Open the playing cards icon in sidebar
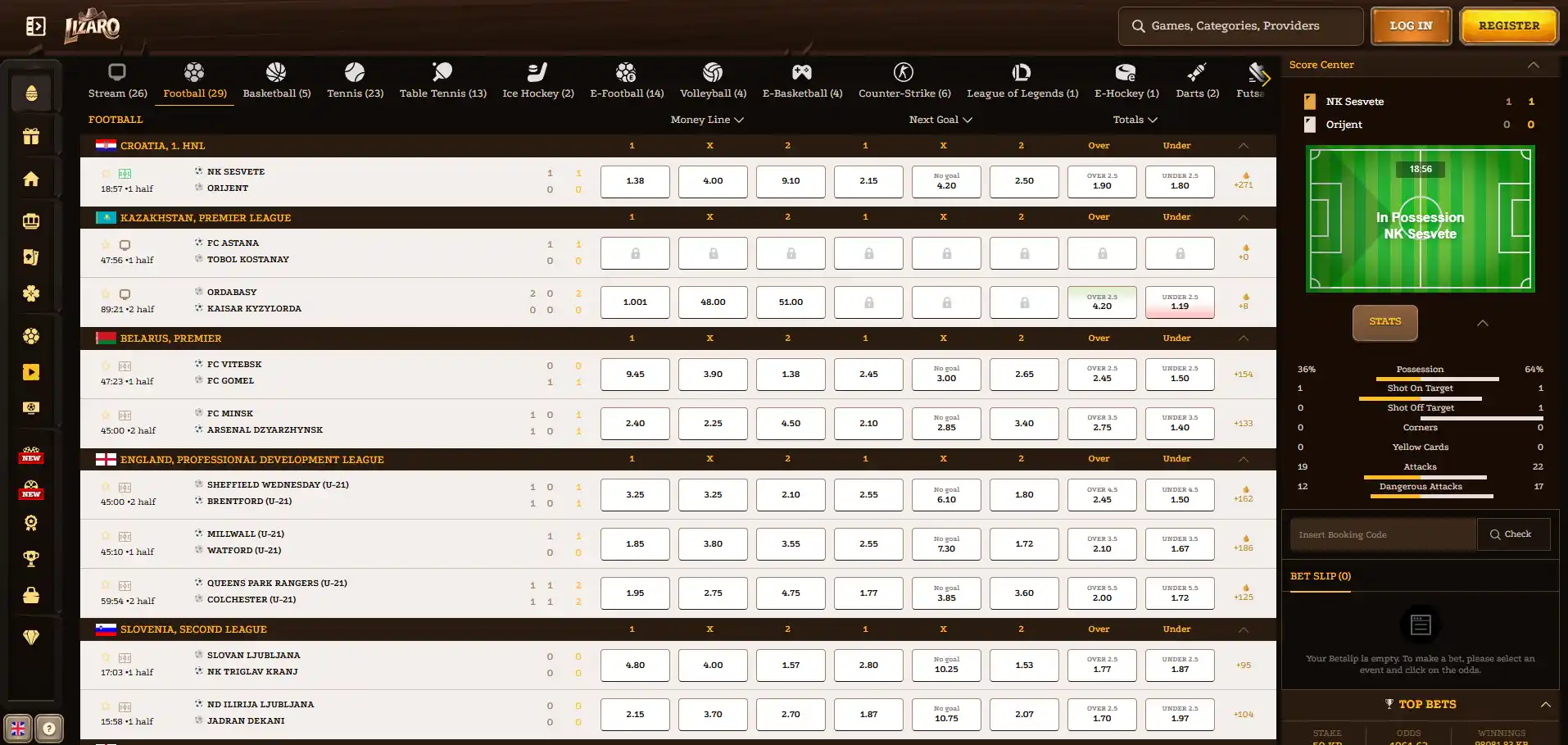The height and width of the screenshot is (745, 1568). 31,257
